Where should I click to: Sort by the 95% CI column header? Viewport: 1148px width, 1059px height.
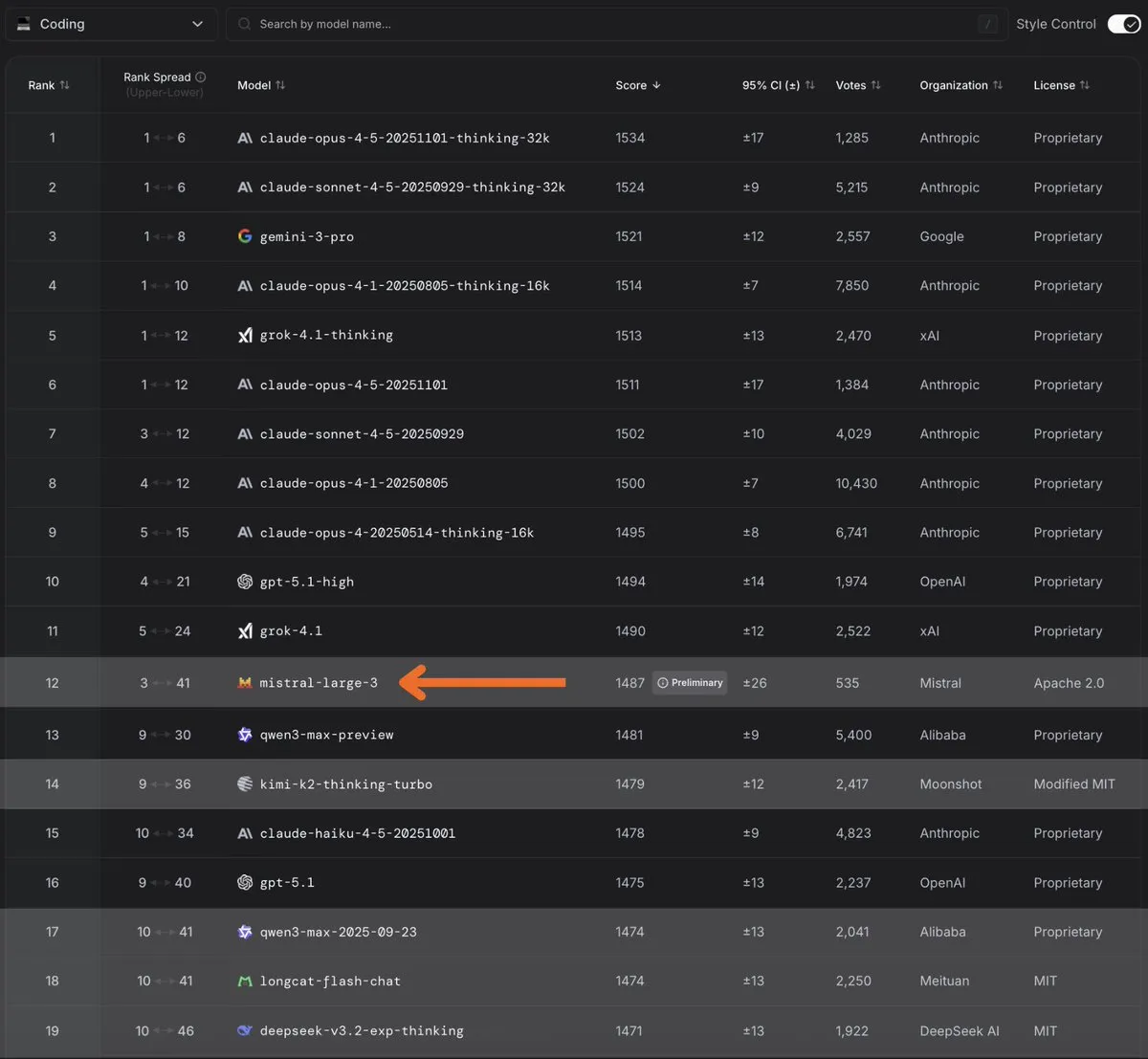coord(778,85)
